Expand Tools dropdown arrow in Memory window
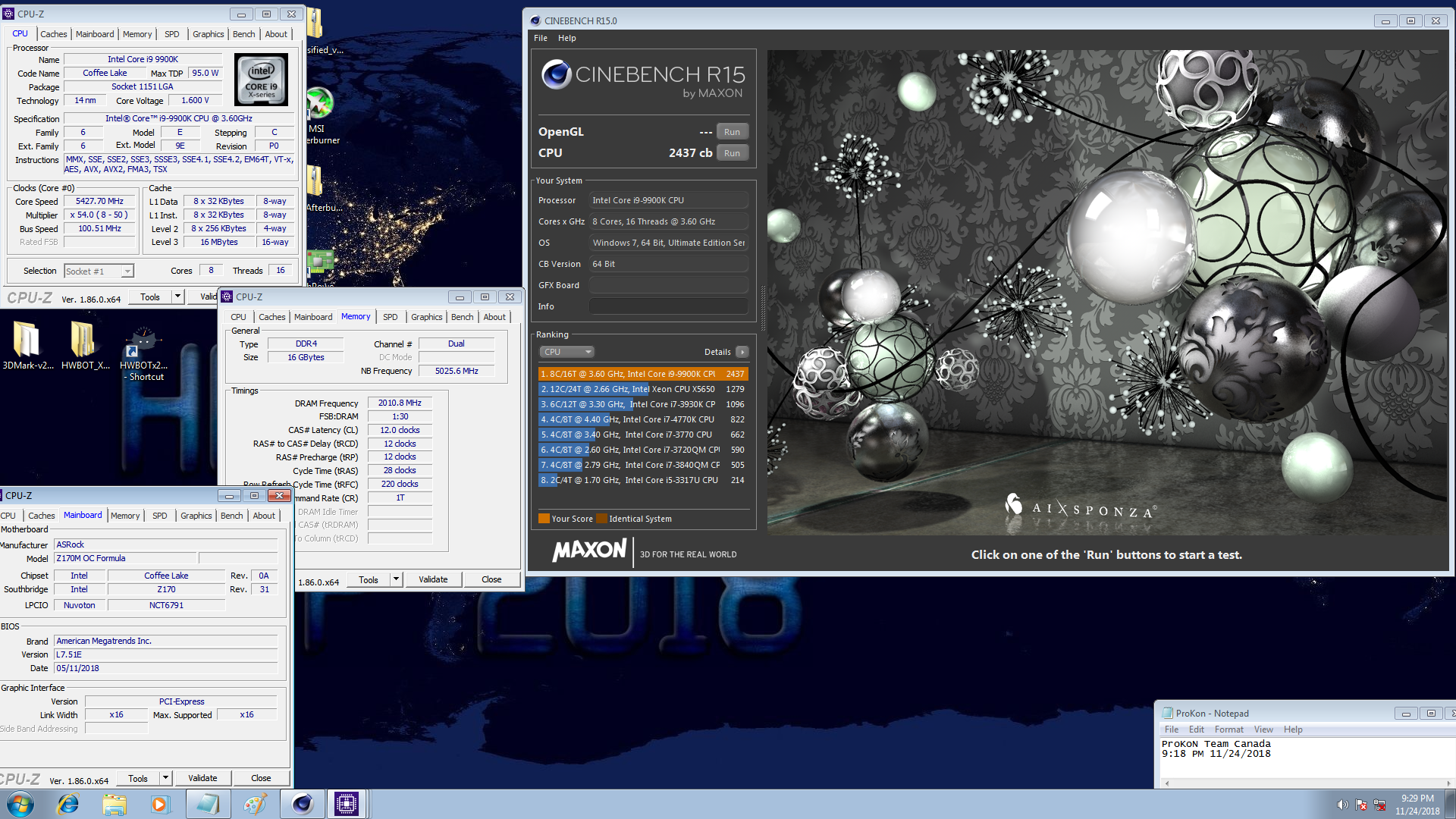 (396, 579)
